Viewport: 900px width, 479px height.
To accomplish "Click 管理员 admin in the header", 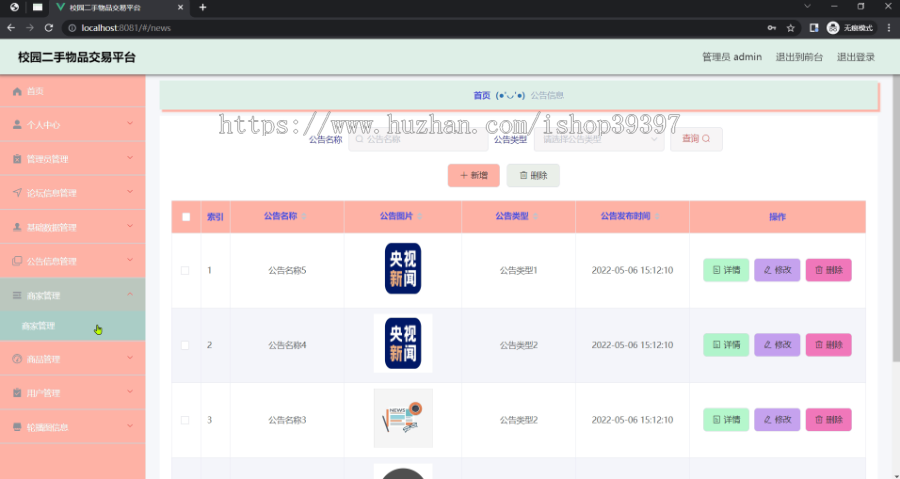I will [732, 57].
